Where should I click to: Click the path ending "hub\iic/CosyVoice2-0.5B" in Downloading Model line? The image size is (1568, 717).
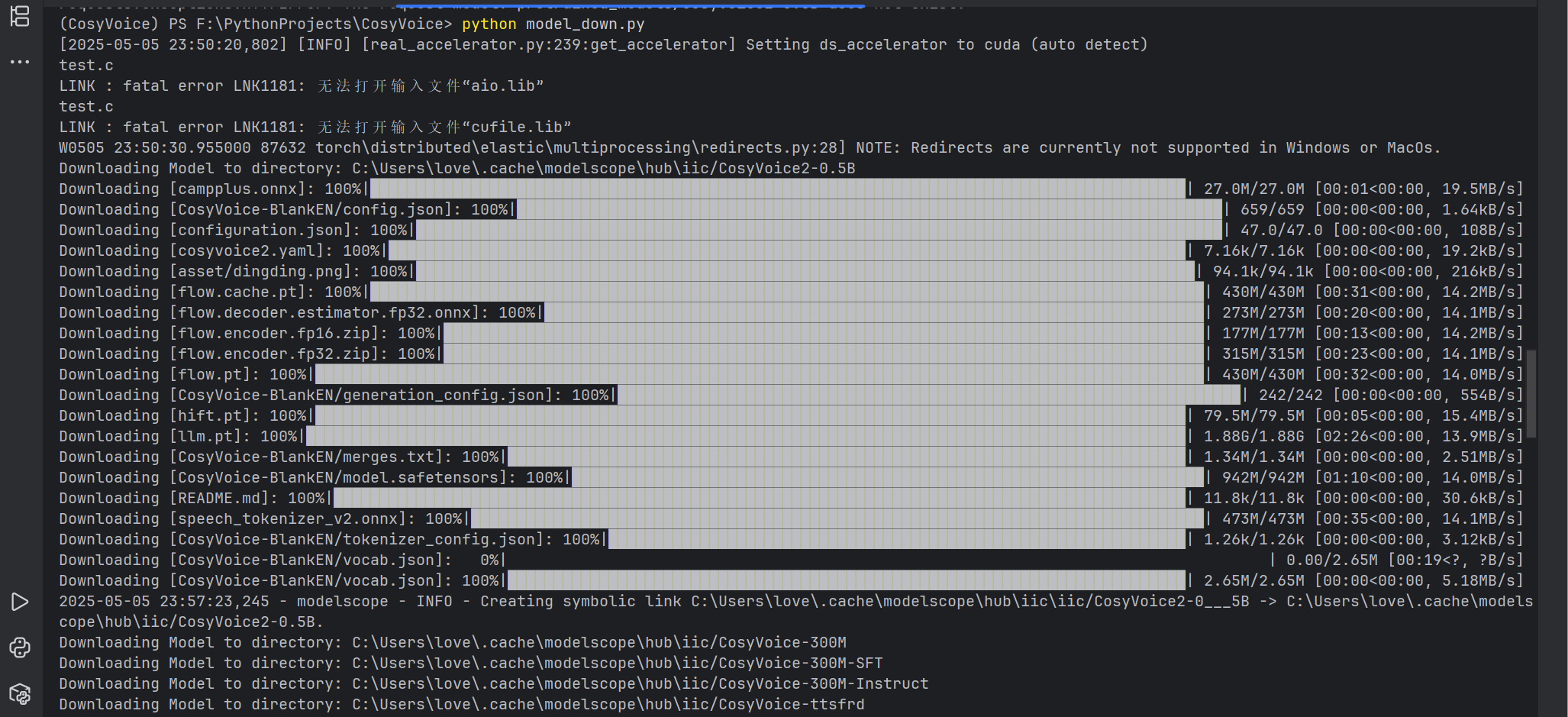(x=603, y=168)
